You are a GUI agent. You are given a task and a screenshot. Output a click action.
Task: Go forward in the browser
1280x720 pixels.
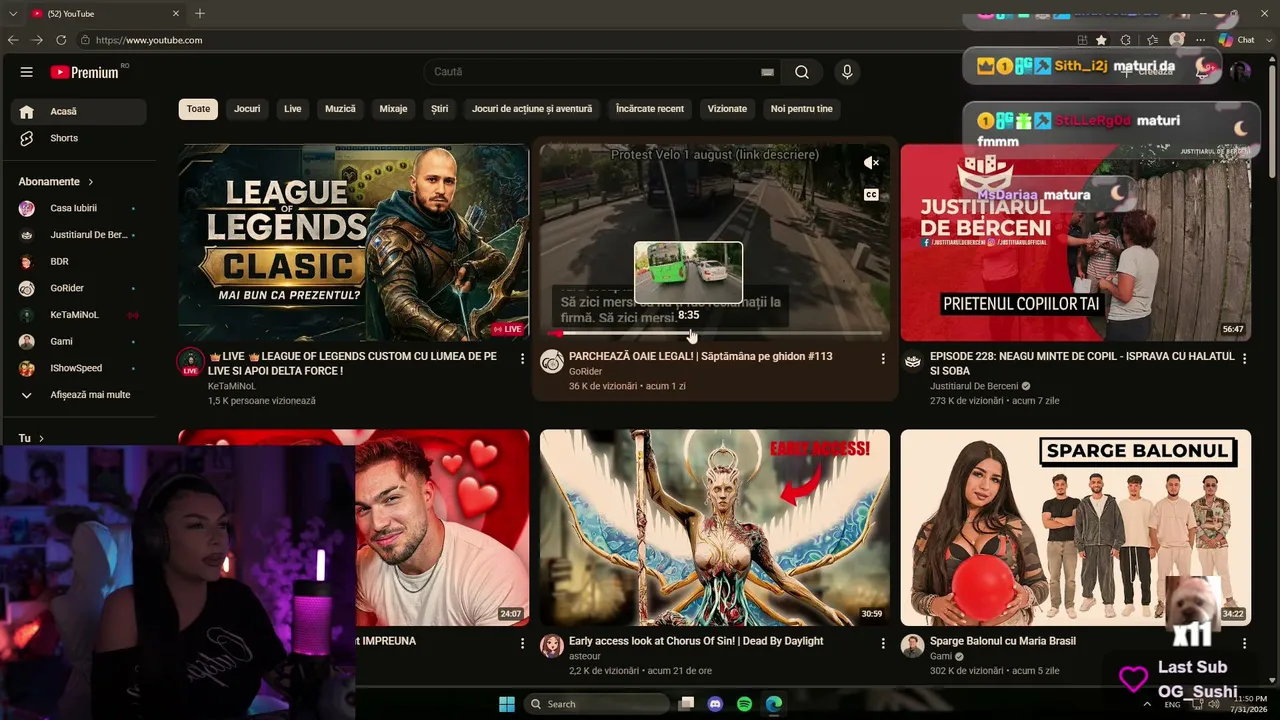pos(37,40)
